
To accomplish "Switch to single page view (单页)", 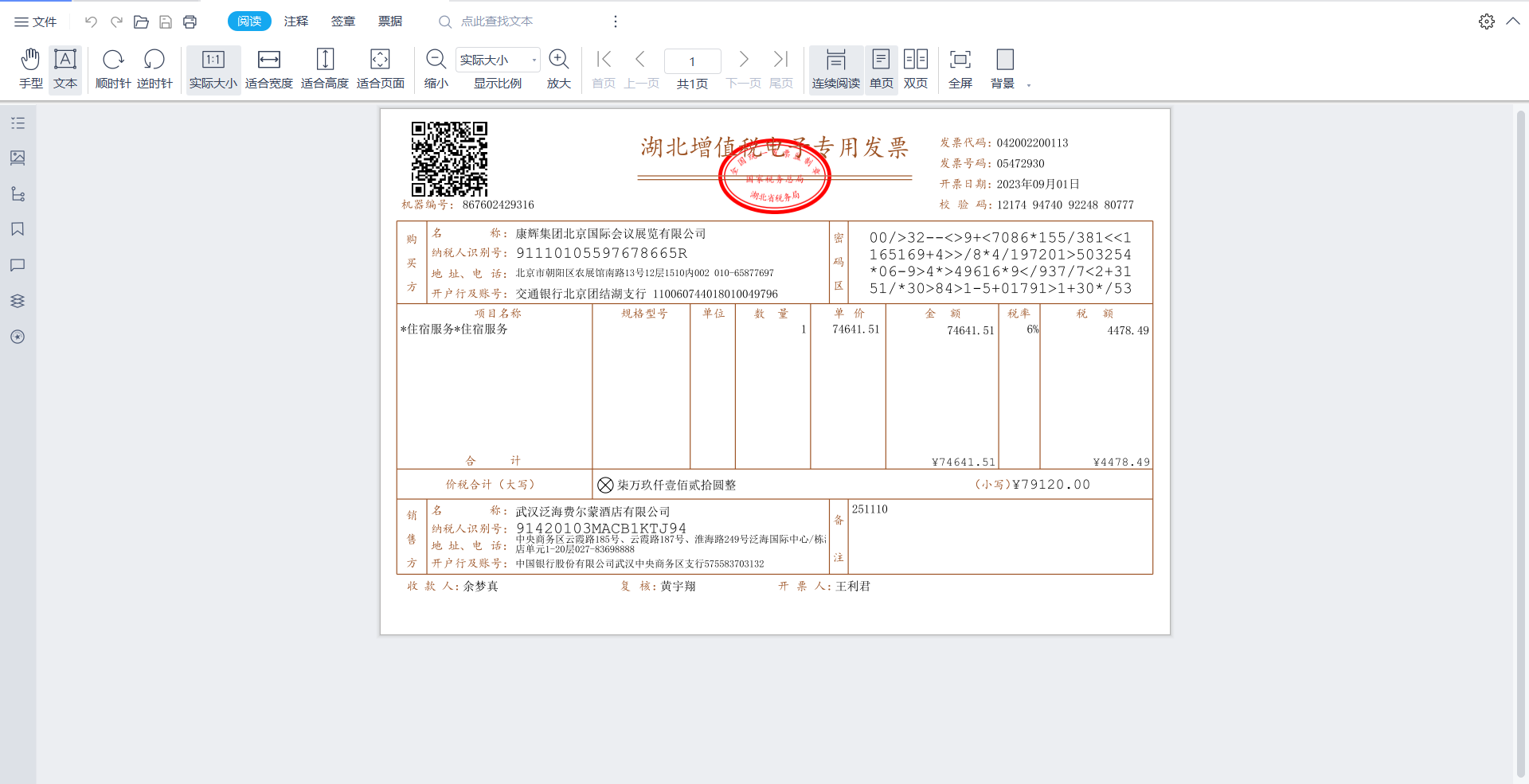I will (881, 68).
